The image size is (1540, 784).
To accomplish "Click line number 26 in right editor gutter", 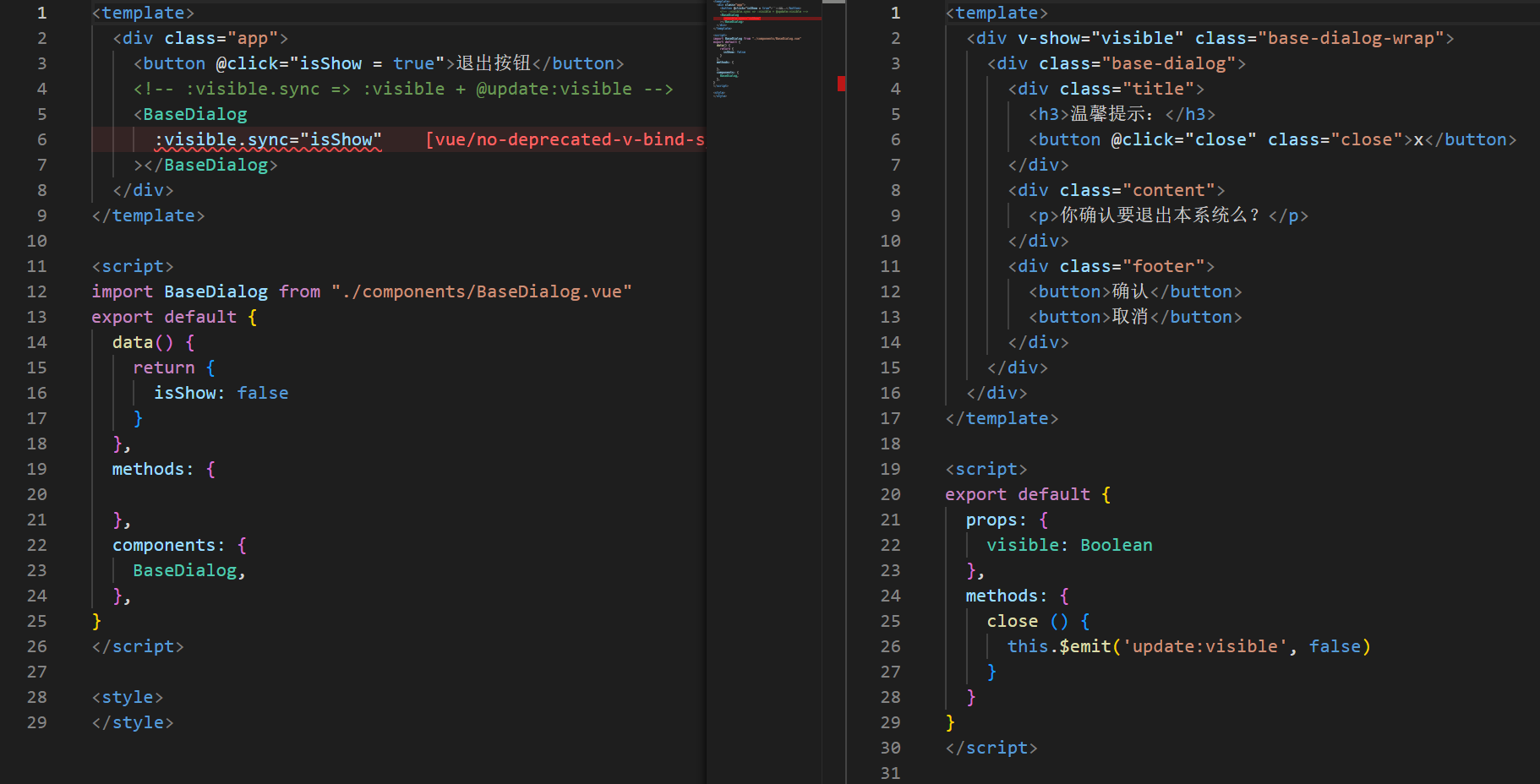I will click(x=891, y=646).
